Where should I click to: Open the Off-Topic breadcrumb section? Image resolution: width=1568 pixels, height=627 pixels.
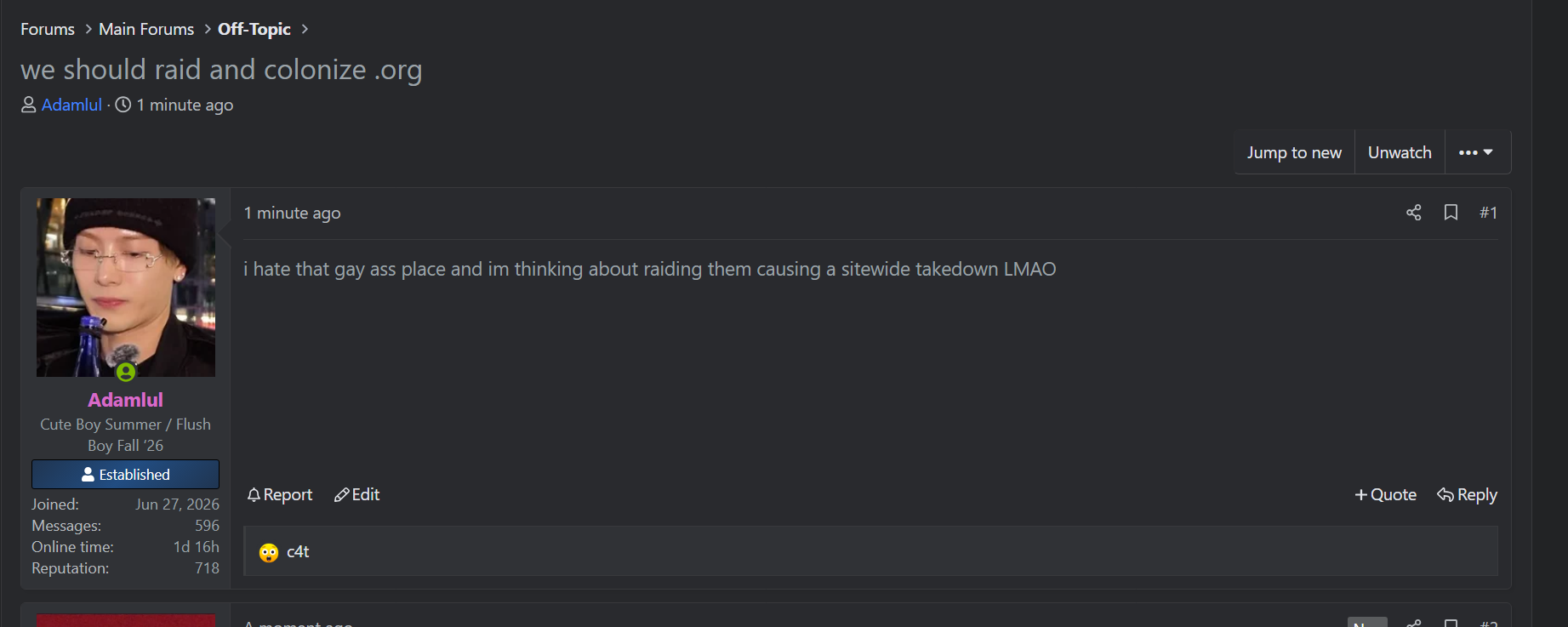(x=254, y=29)
